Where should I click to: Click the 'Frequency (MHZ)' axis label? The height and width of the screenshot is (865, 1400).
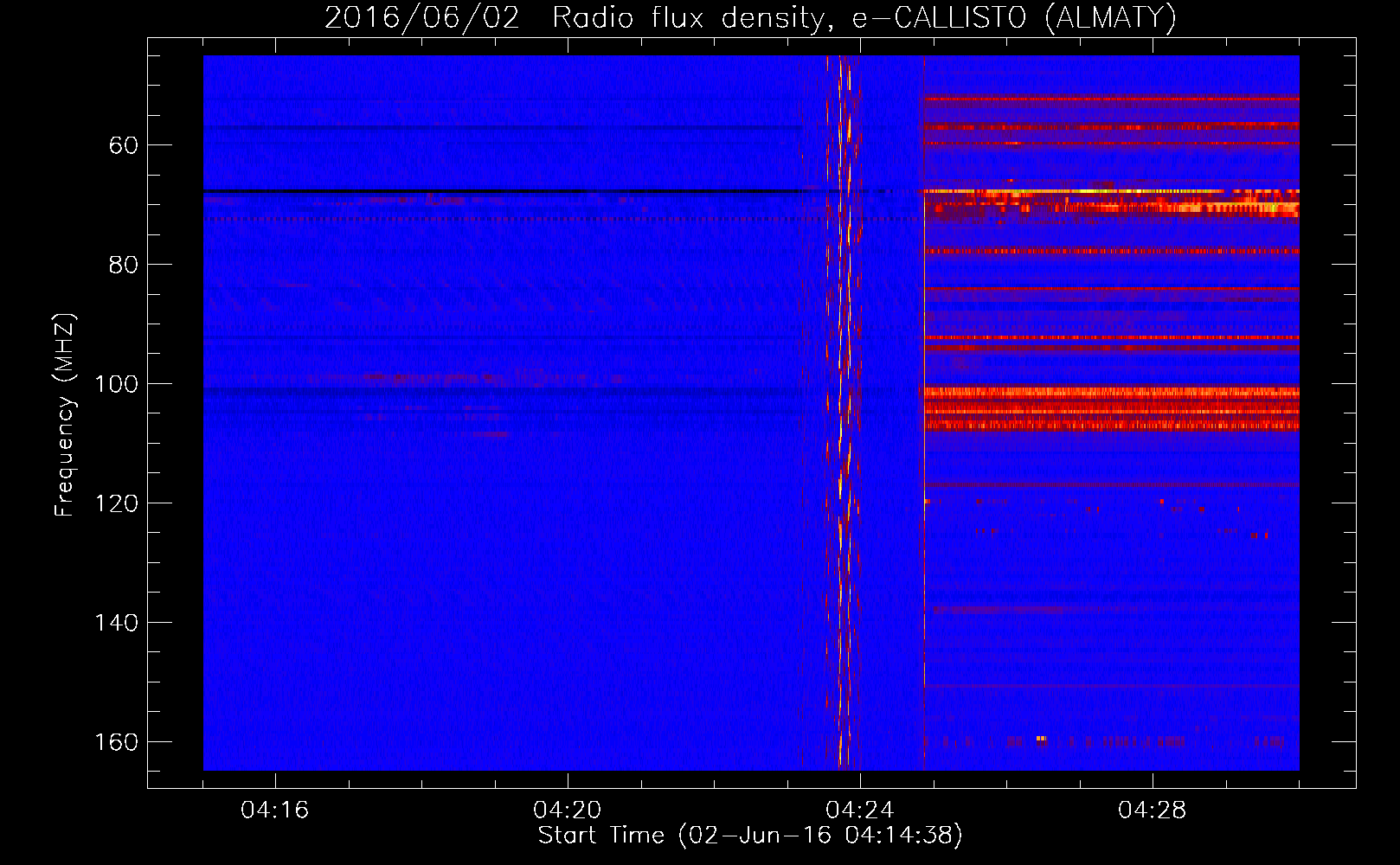tap(65, 414)
